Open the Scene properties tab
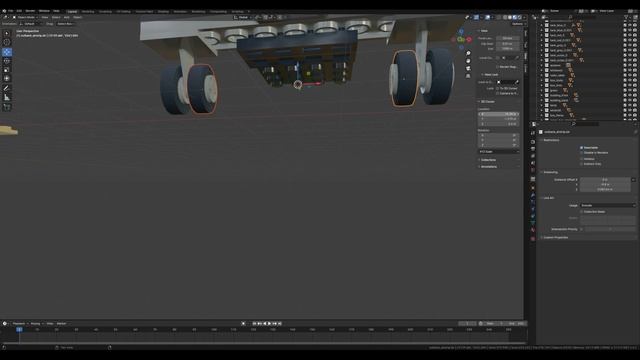 [x=533, y=163]
